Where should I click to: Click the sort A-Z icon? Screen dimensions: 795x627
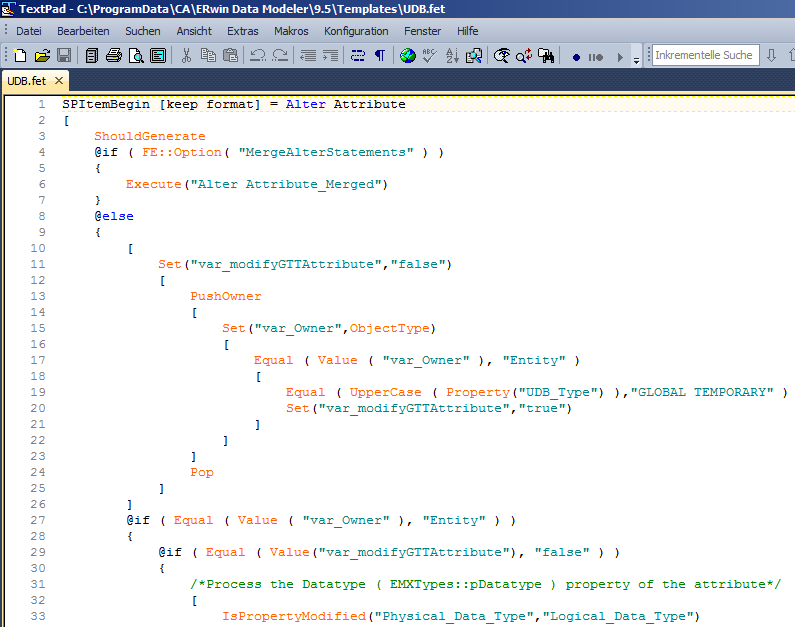click(x=452, y=56)
